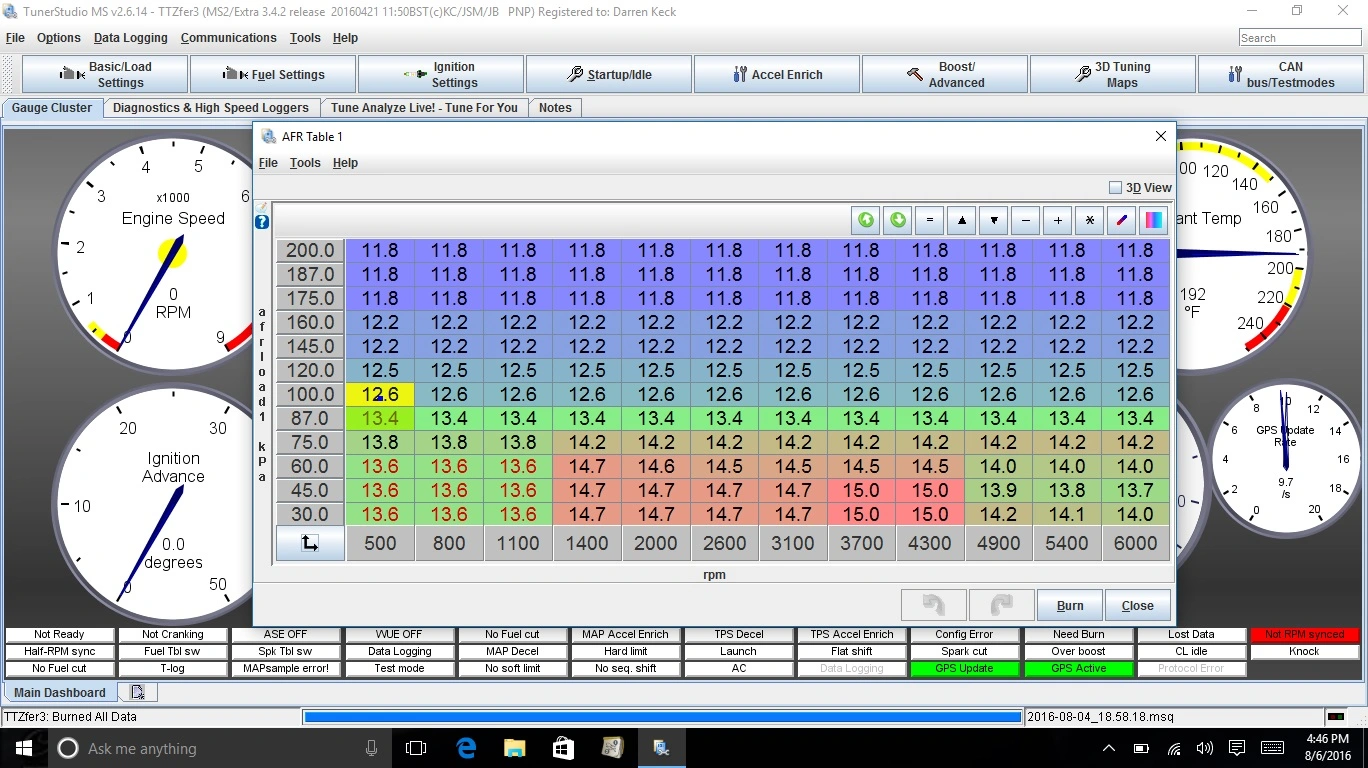Click the highlighted 12.6 cell at 100.0 kPa, 500 rpm
The image size is (1368, 768).
(380, 394)
